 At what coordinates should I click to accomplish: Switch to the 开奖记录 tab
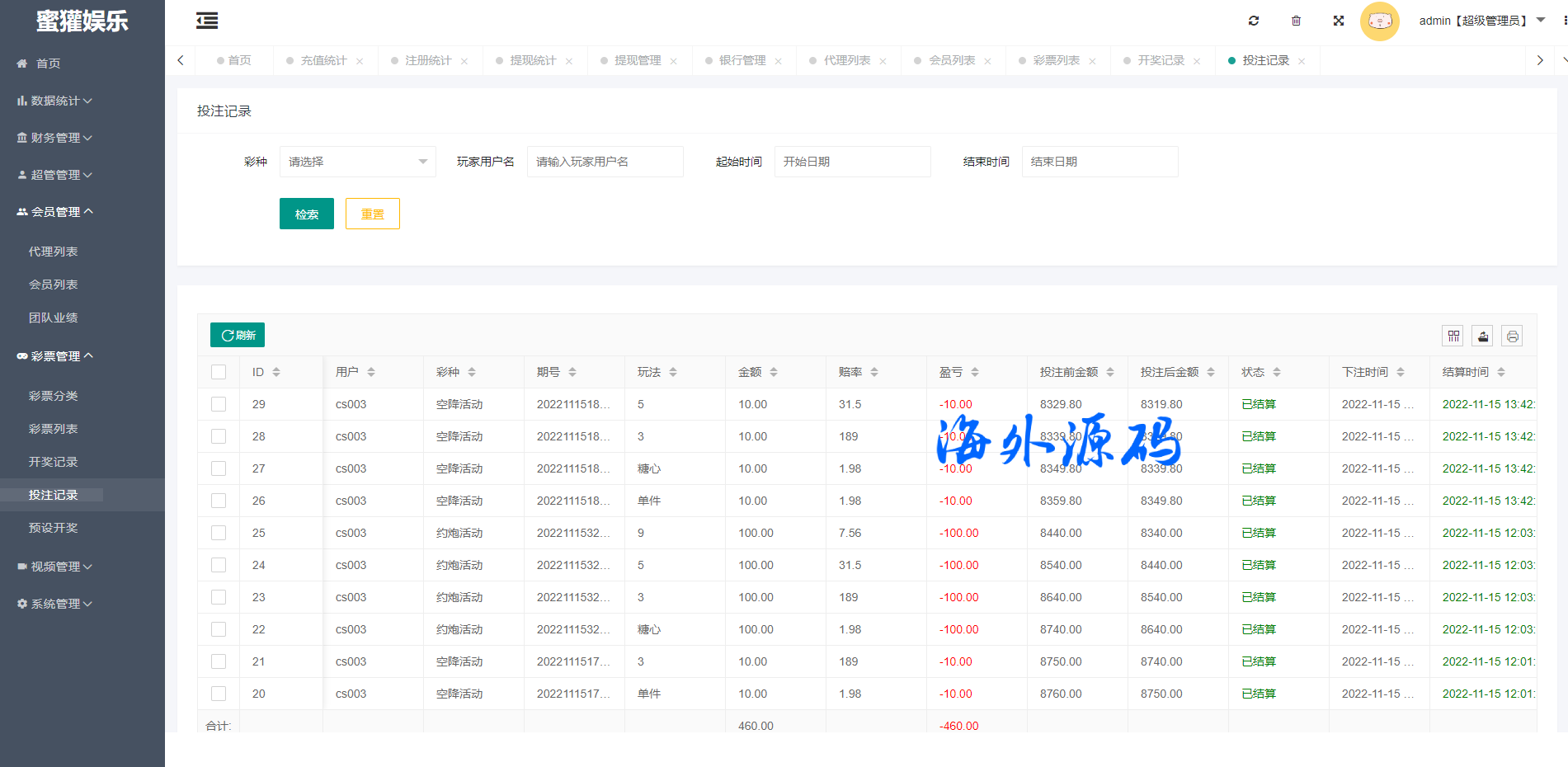(1160, 60)
